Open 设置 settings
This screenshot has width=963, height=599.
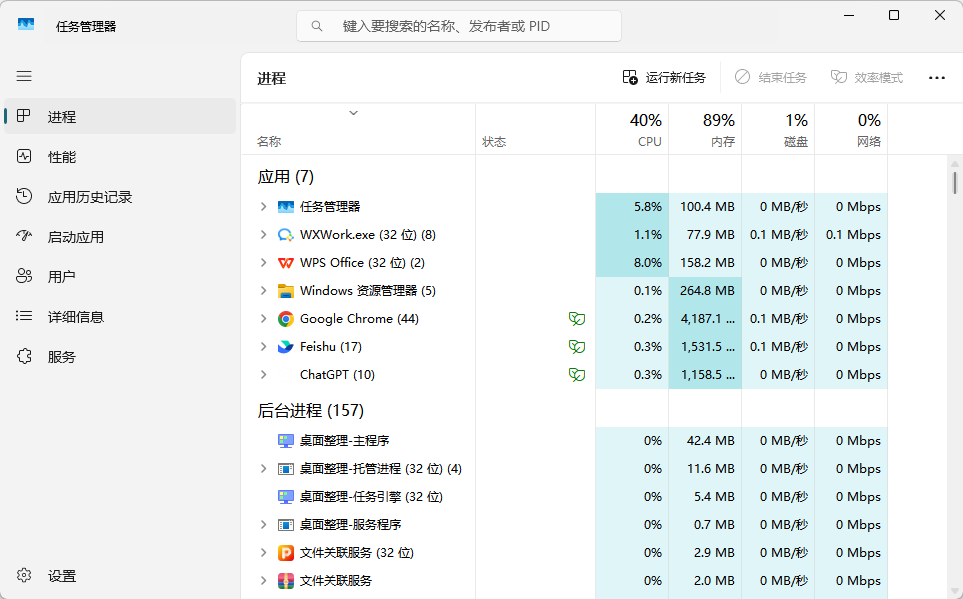pos(120,576)
